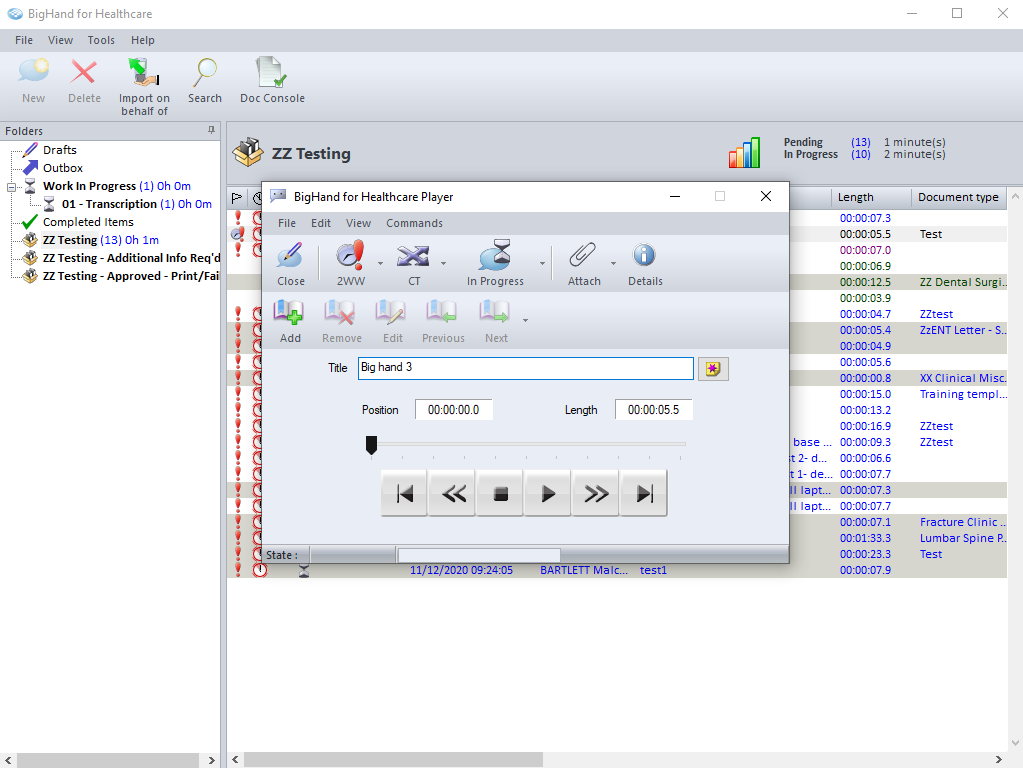This screenshot has width=1023, height=768.
Task: Select the Completed Items folder
Action: (x=88, y=223)
